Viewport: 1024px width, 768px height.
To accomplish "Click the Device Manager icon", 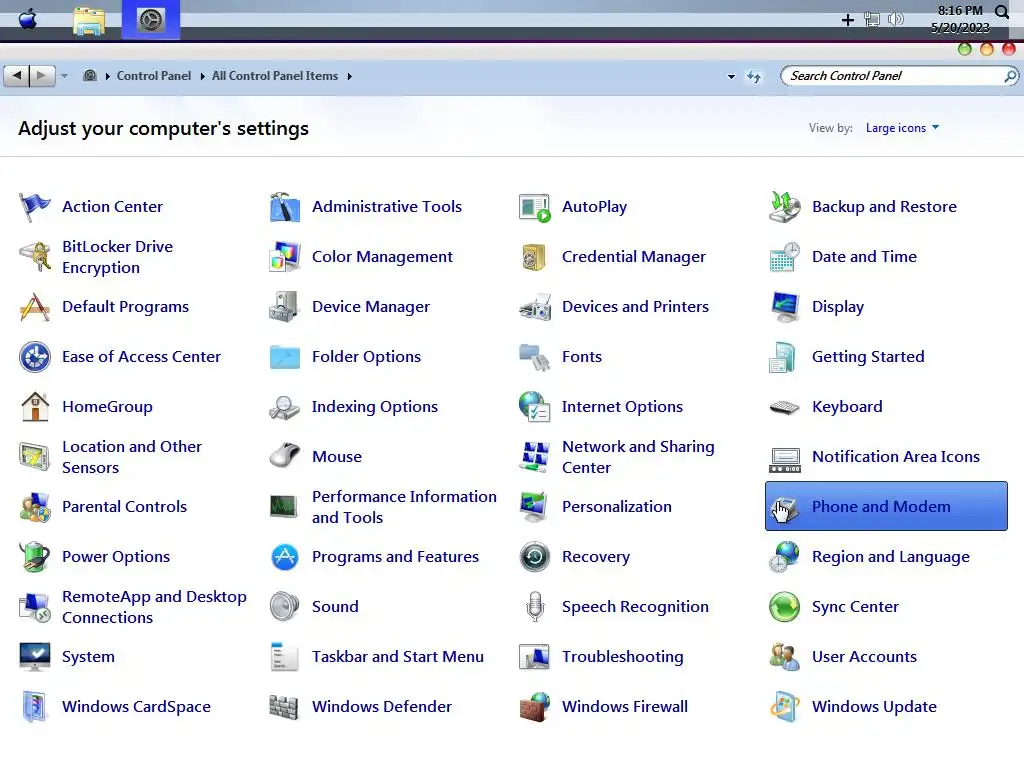I will pyautogui.click(x=285, y=307).
